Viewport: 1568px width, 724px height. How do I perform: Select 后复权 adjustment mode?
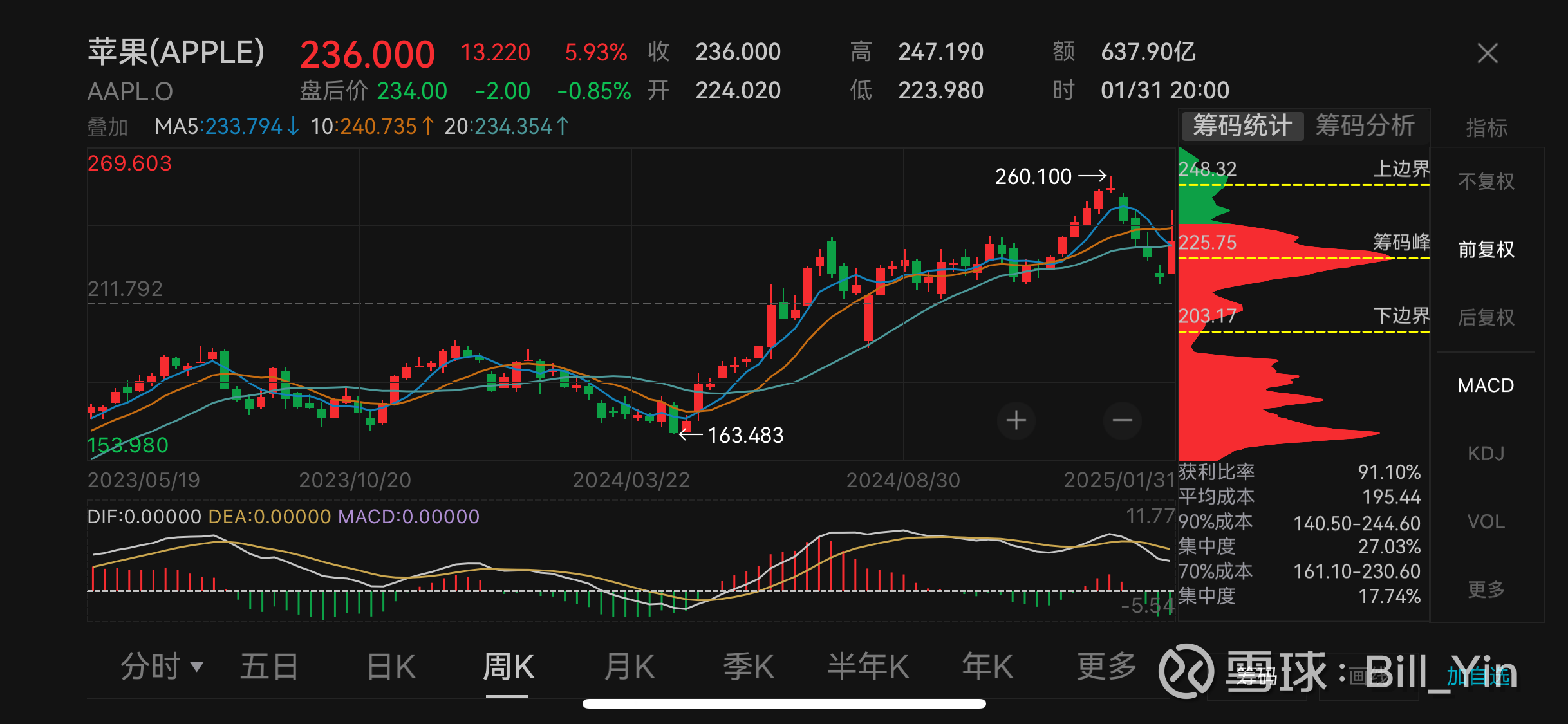[1486, 317]
